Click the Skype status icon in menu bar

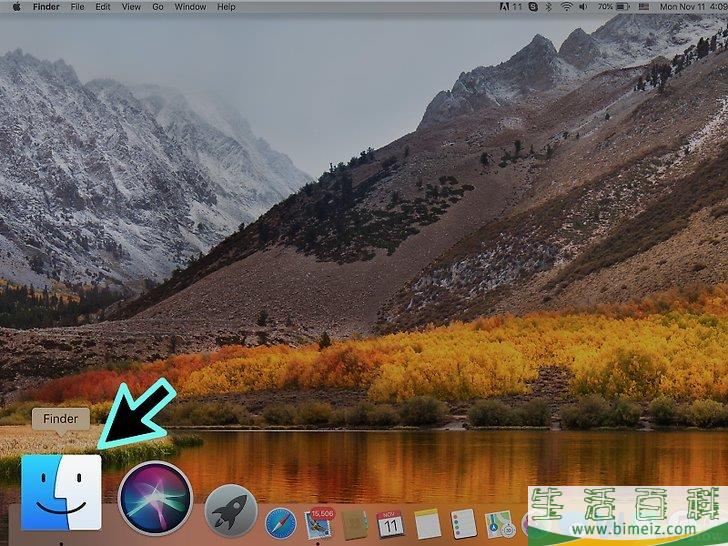click(533, 6)
